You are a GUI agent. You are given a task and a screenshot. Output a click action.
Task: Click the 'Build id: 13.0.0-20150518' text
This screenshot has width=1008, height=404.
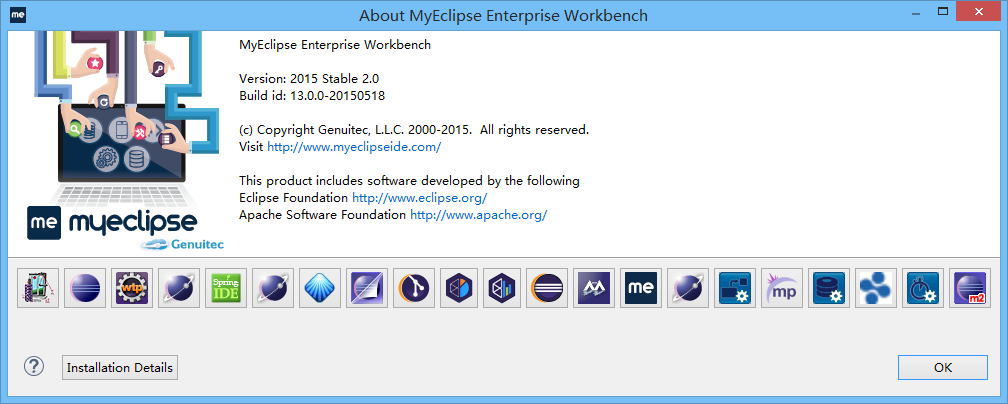tap(312, 96)
